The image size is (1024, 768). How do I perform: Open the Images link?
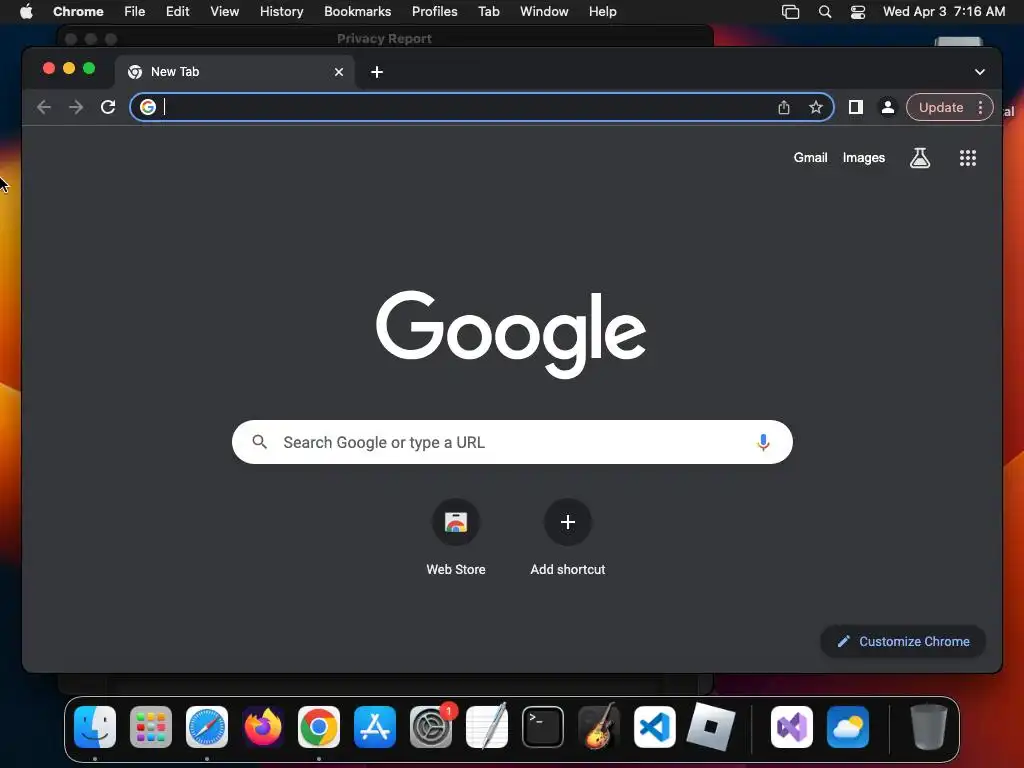pos(863,157)
